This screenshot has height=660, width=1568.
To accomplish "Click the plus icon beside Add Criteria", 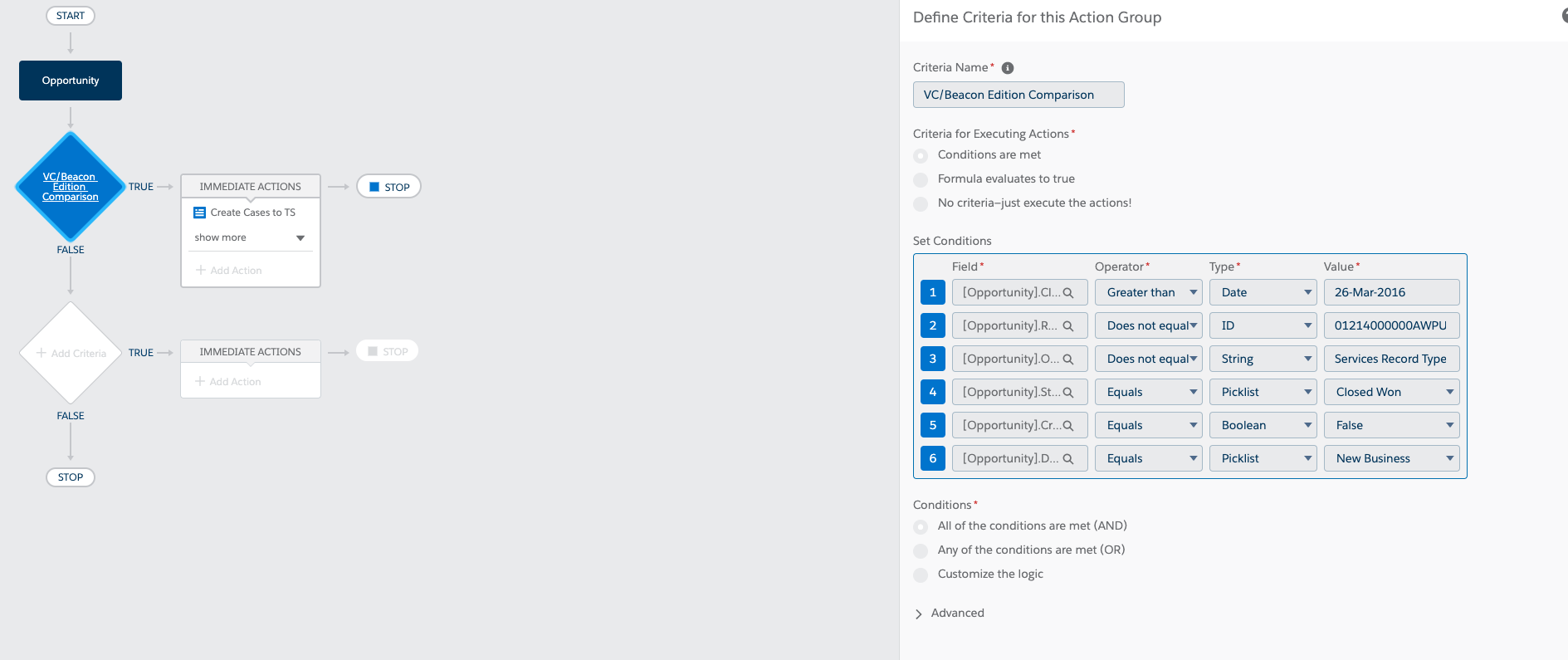I will (x=41, y=353).
